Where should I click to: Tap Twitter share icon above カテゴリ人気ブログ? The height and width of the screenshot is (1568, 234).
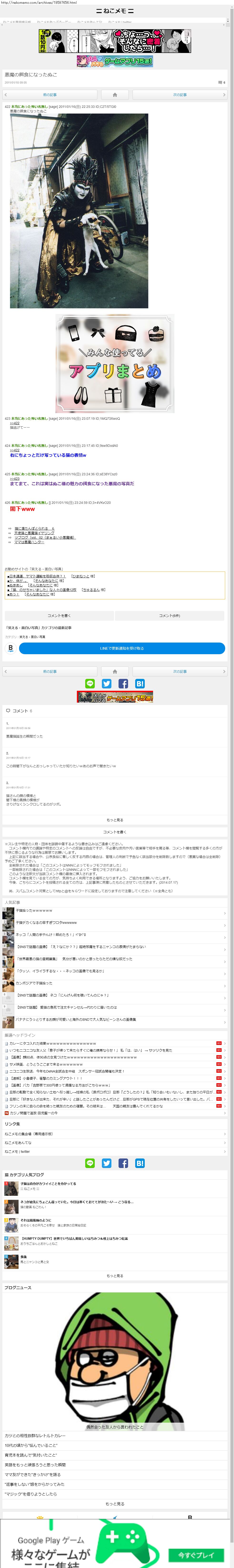107,1163
